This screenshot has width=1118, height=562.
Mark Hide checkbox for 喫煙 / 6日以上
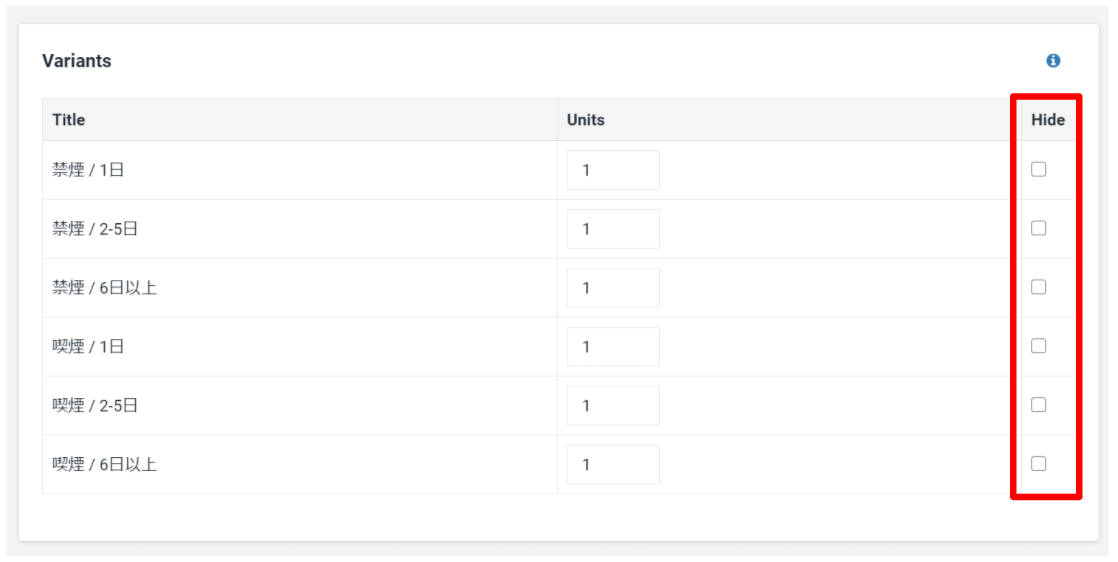point(1038,463)
